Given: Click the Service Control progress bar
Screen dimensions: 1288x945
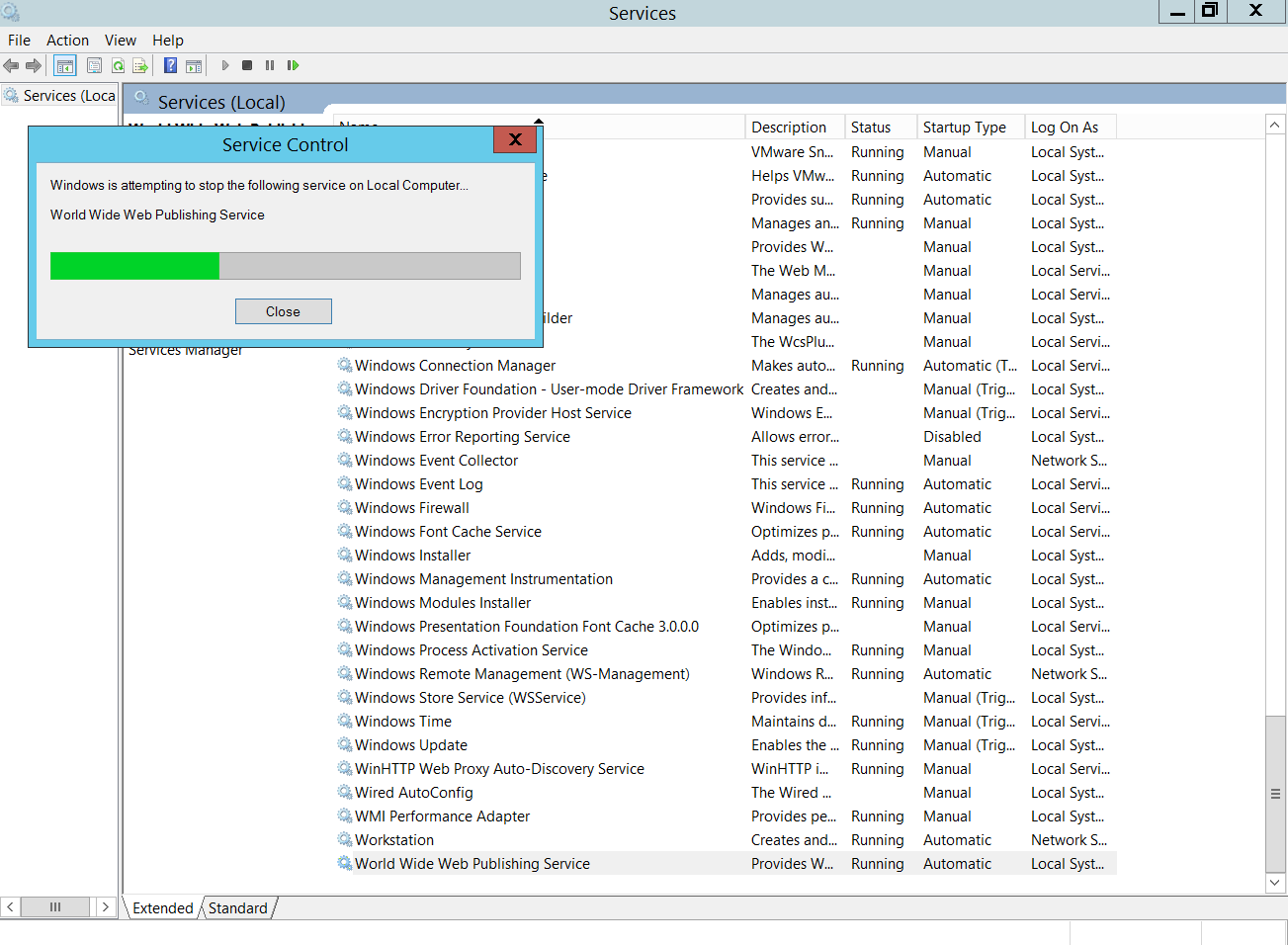Looking at the screenshot, I should pyautogui.click(x=285, y=266).
